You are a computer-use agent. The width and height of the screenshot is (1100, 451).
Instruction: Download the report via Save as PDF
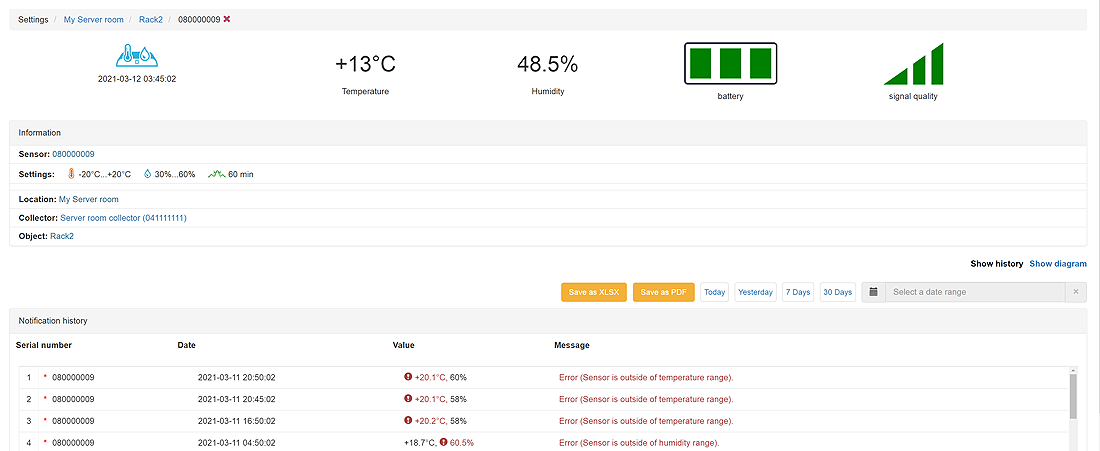[663, 292]
